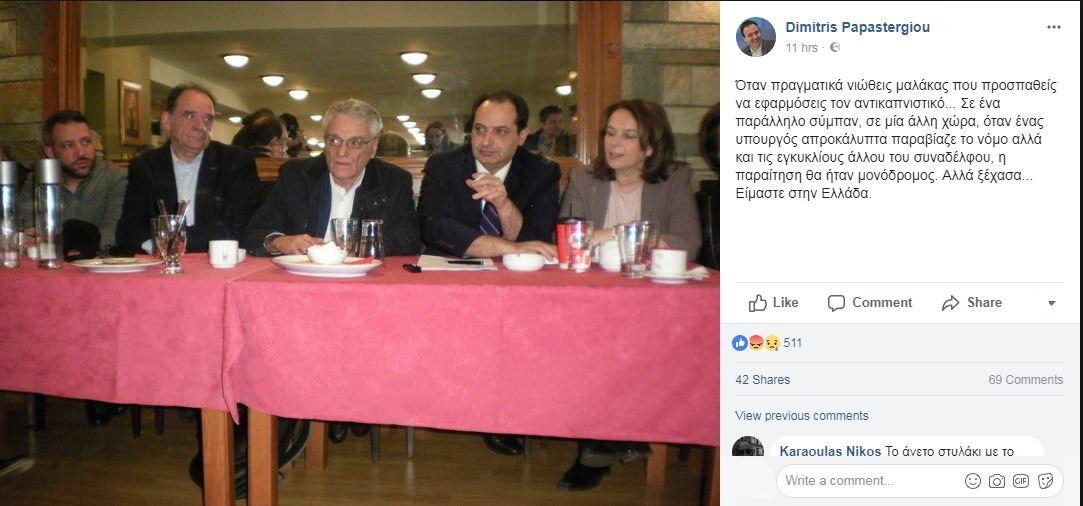Expand View previous comments
Viewport: 1083px width, 506px height.
[x=802, y=416]
